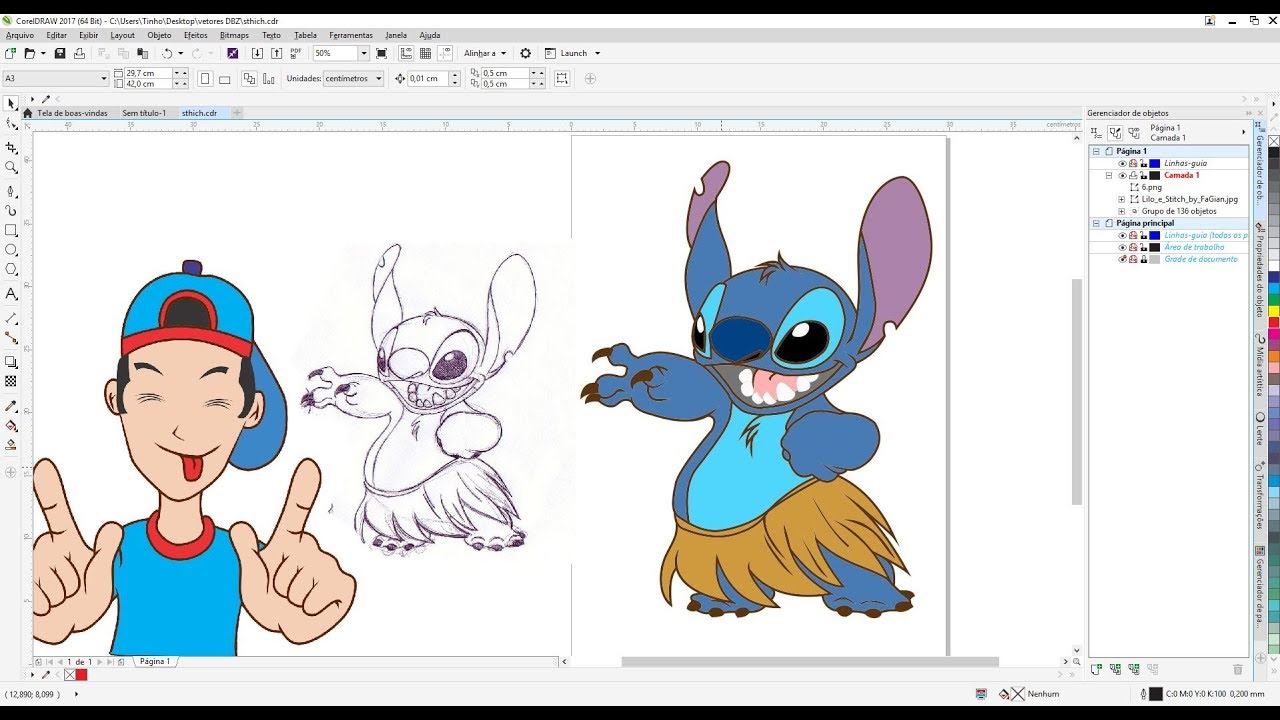
Task: Select the Connector tool
Action: tap(11, 338)
